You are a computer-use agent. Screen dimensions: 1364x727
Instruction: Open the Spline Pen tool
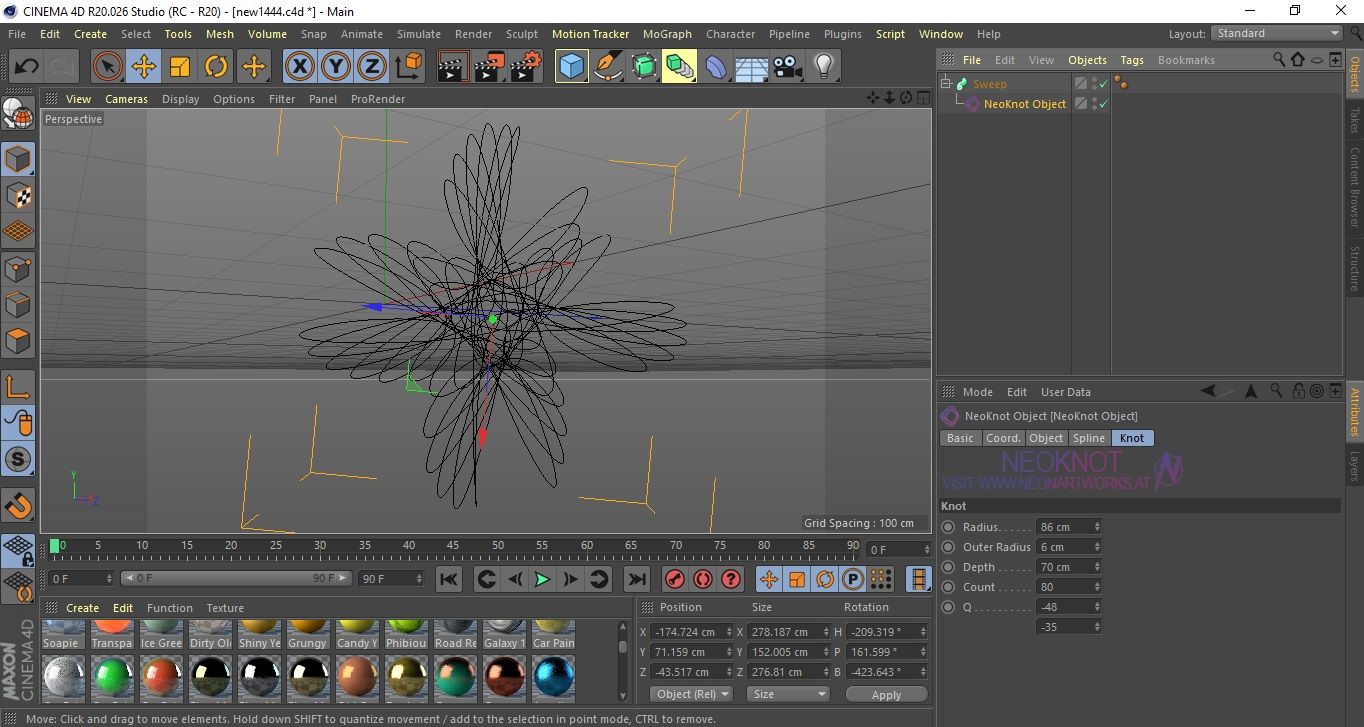click(607, 67)
